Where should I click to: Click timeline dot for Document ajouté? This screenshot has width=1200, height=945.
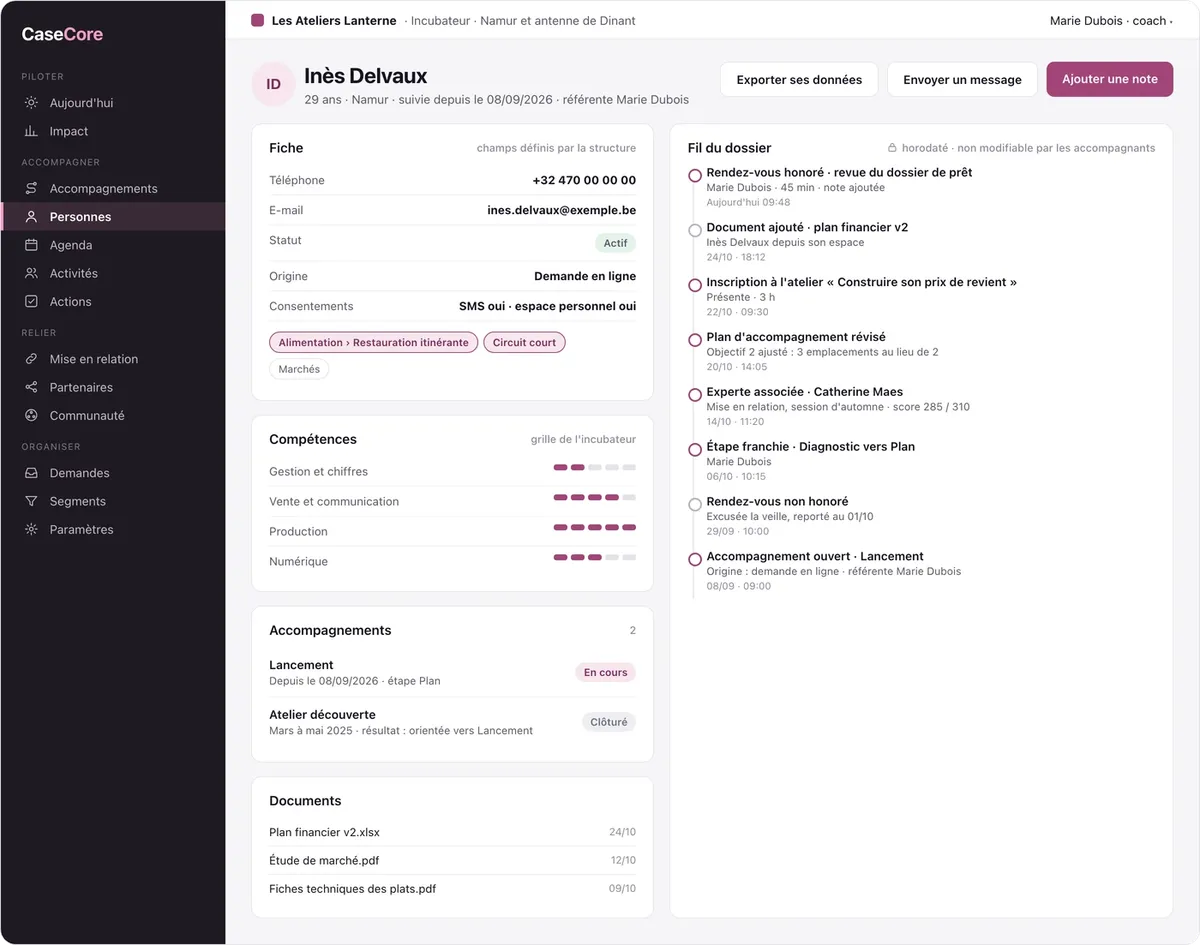(695, 231)
